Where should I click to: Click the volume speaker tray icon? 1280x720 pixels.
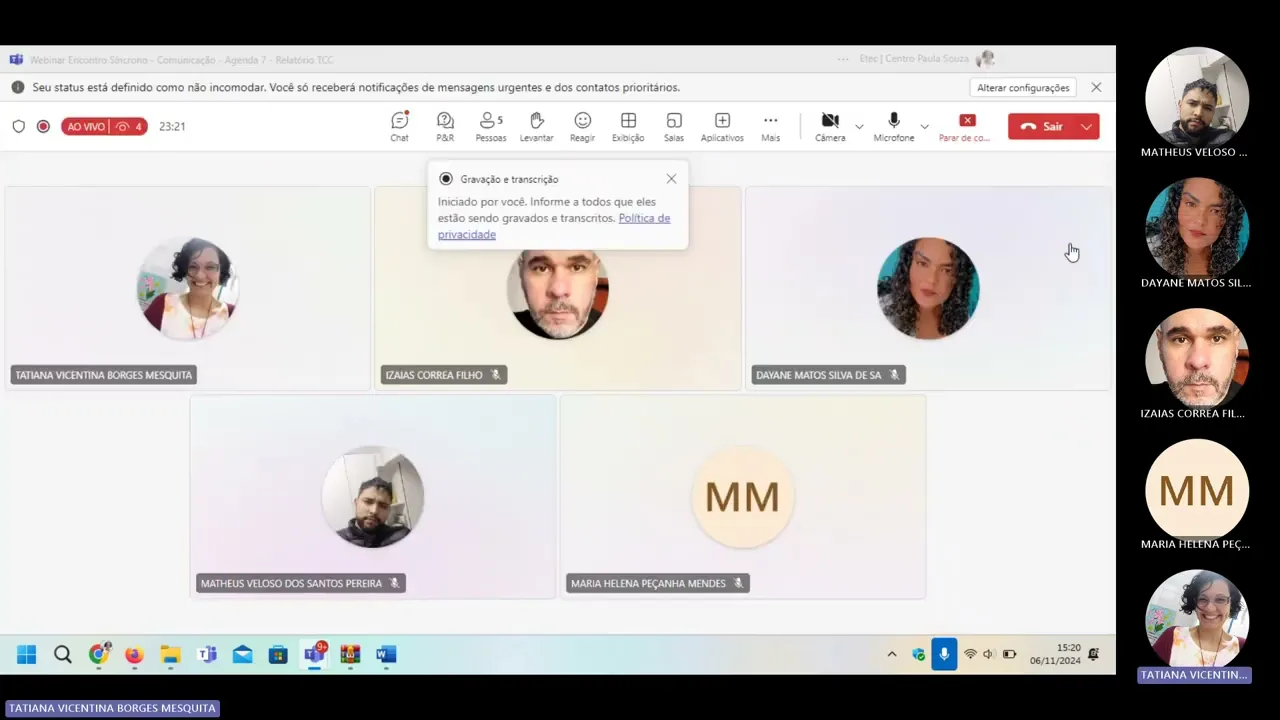pyautogui.click(x=989, y=655)
